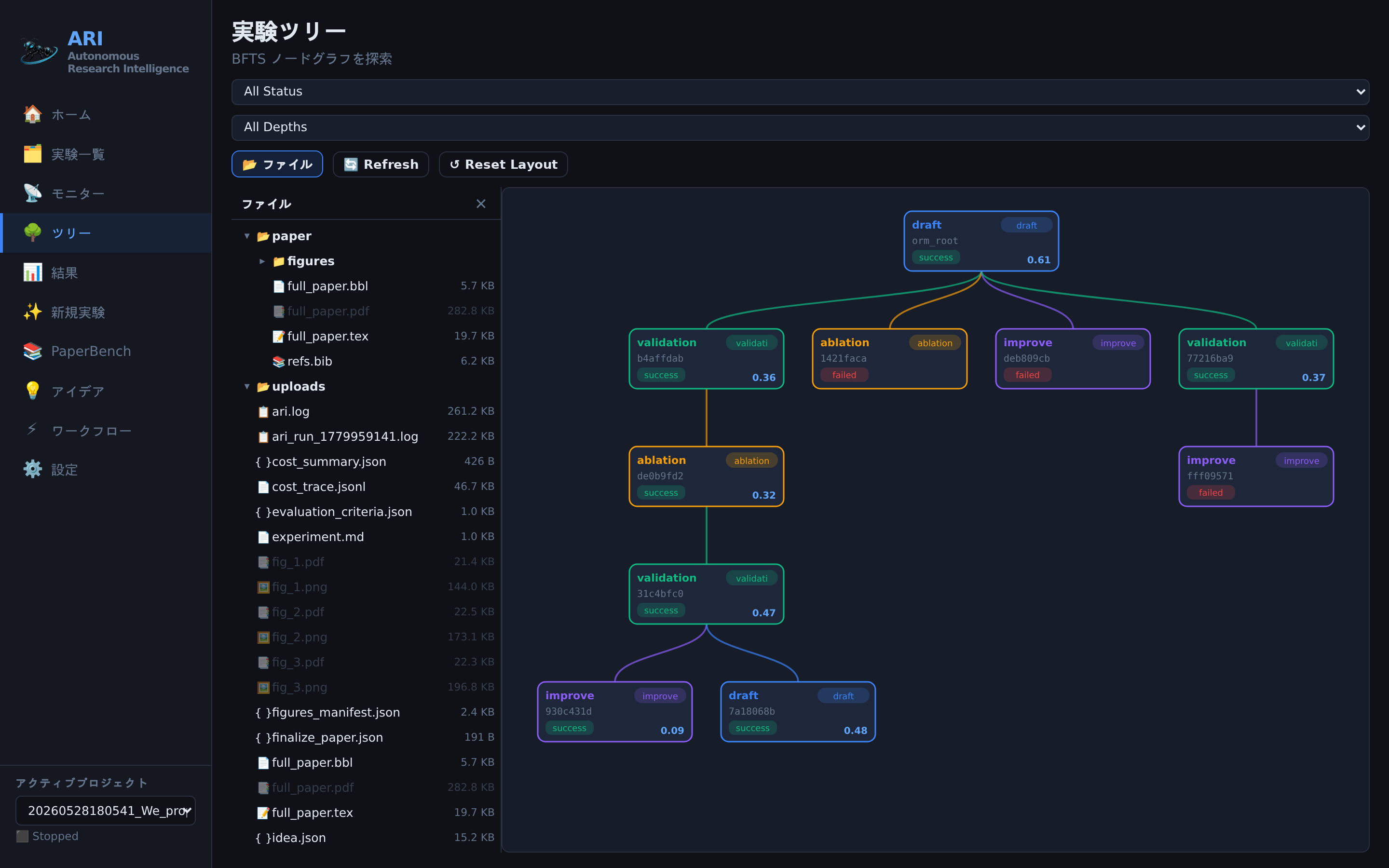Open the monitor satellite icon
This screenshot has width=1389, height=868.
[x=33, y=193]
